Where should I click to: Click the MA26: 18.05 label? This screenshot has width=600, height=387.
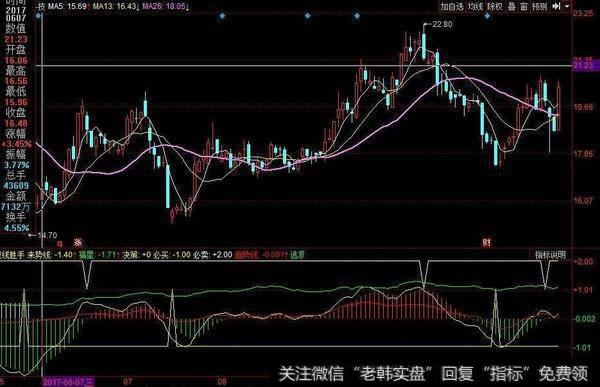165,7
